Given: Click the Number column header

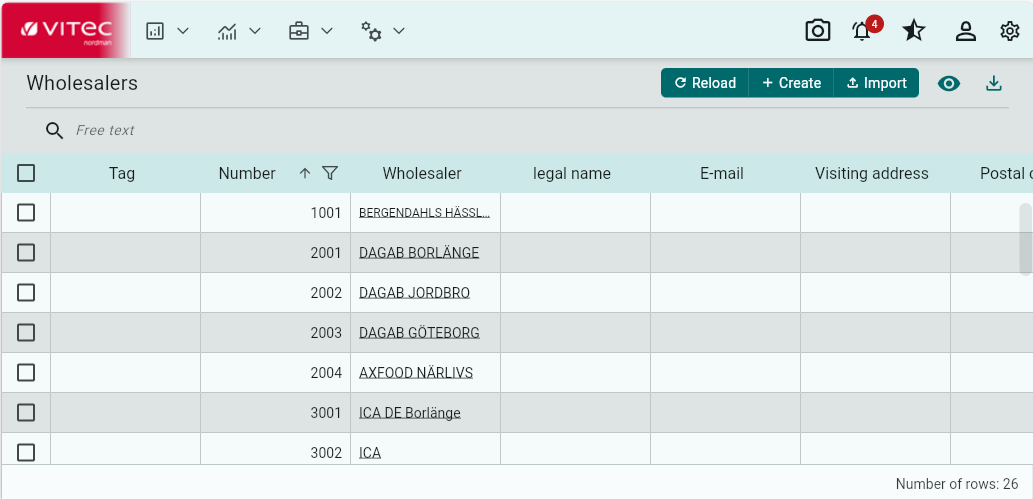Looking at the screenshot, I should 247,173.
